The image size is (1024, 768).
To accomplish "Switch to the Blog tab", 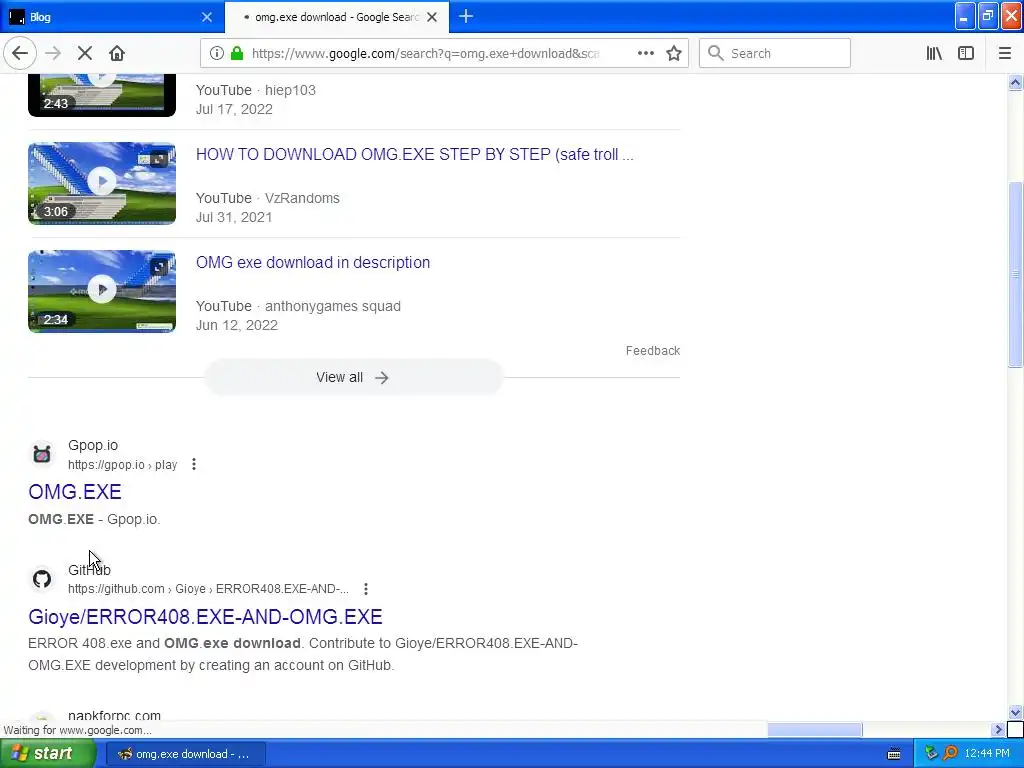I will 112,17.
